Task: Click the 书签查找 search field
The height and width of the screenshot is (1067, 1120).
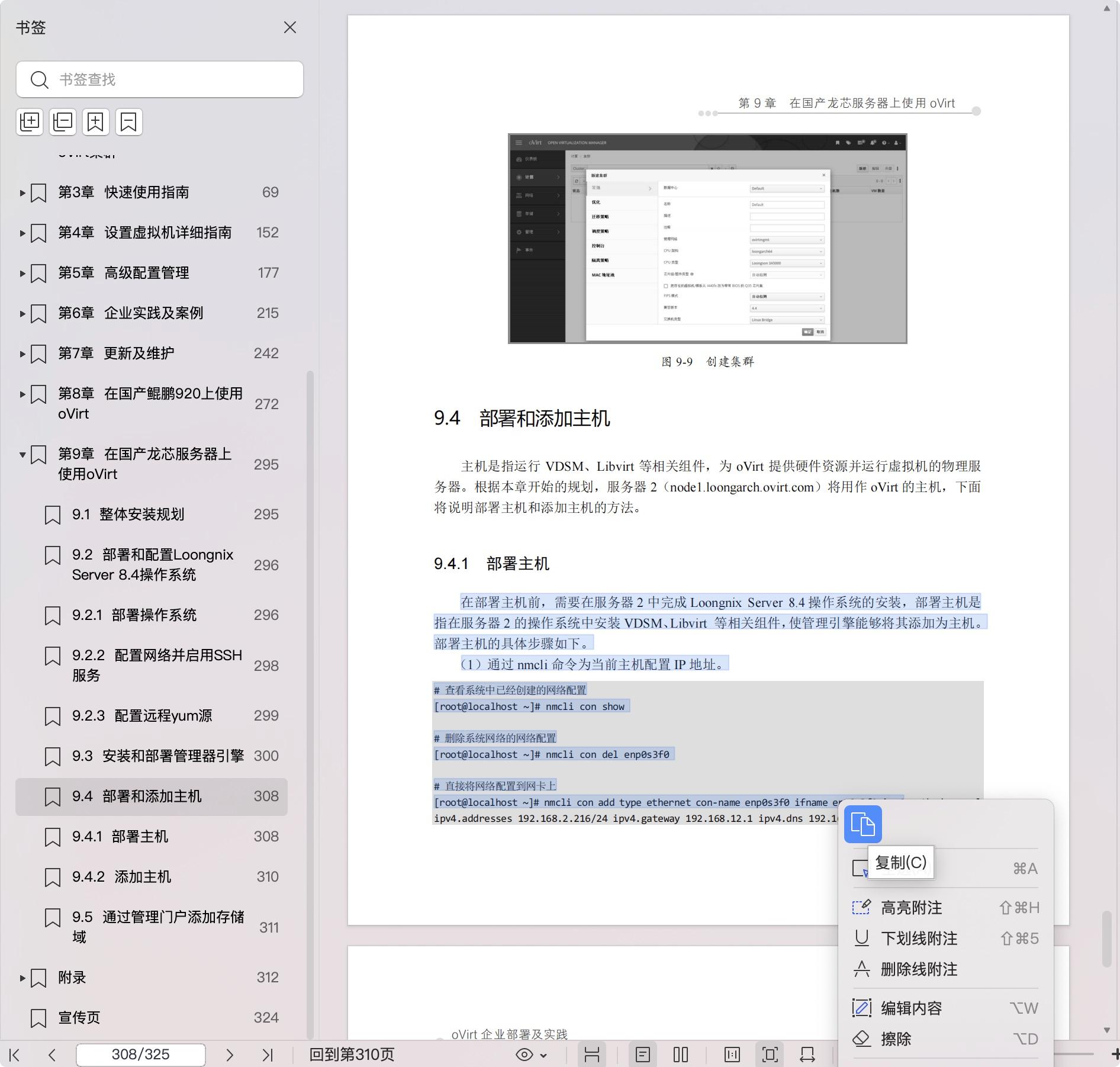Action: click(x=160, y=79)
